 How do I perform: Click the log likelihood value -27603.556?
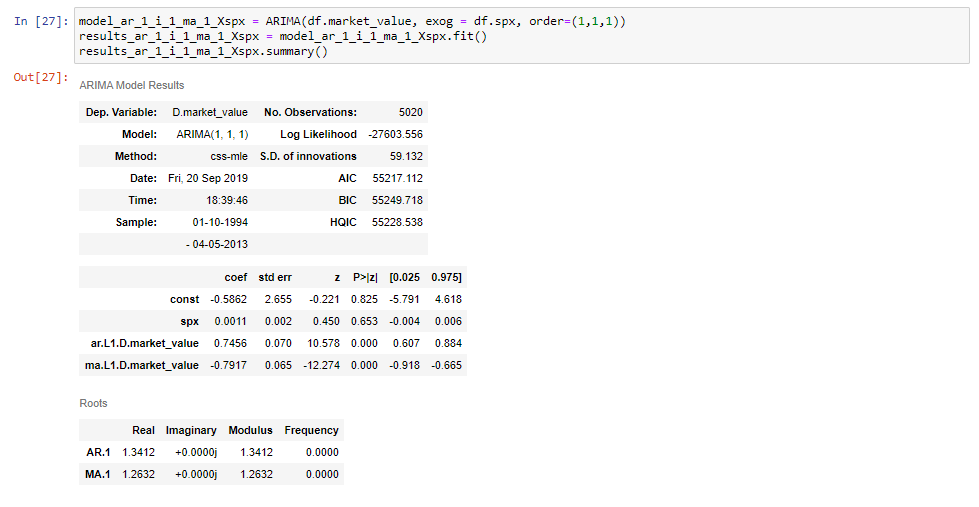(395, 134)
